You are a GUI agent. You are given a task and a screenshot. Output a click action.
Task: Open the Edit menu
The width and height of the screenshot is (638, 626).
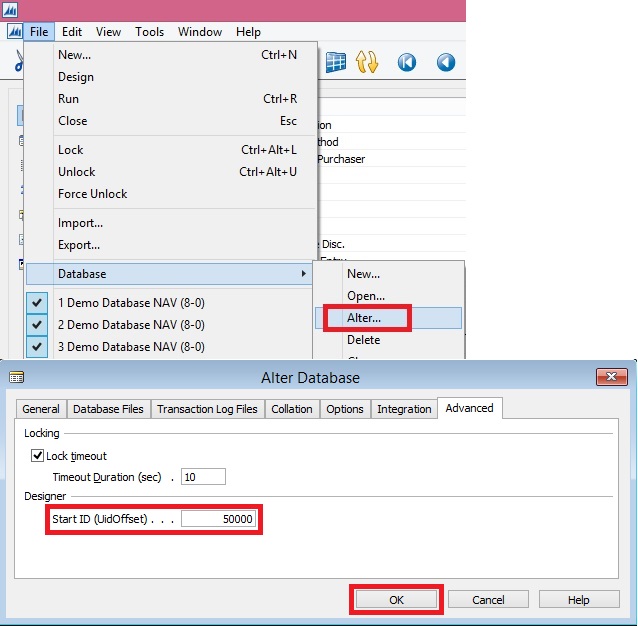72,32
